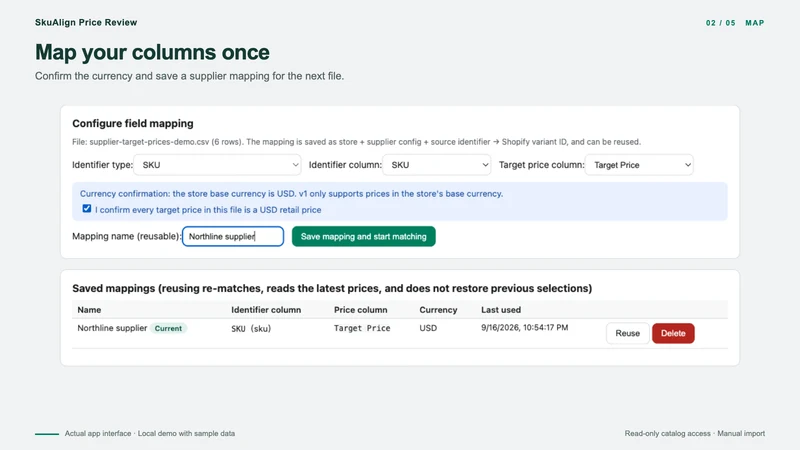Click the Actual app interface footer note
This screenshot has width=800, height=450.
(149, 434)
